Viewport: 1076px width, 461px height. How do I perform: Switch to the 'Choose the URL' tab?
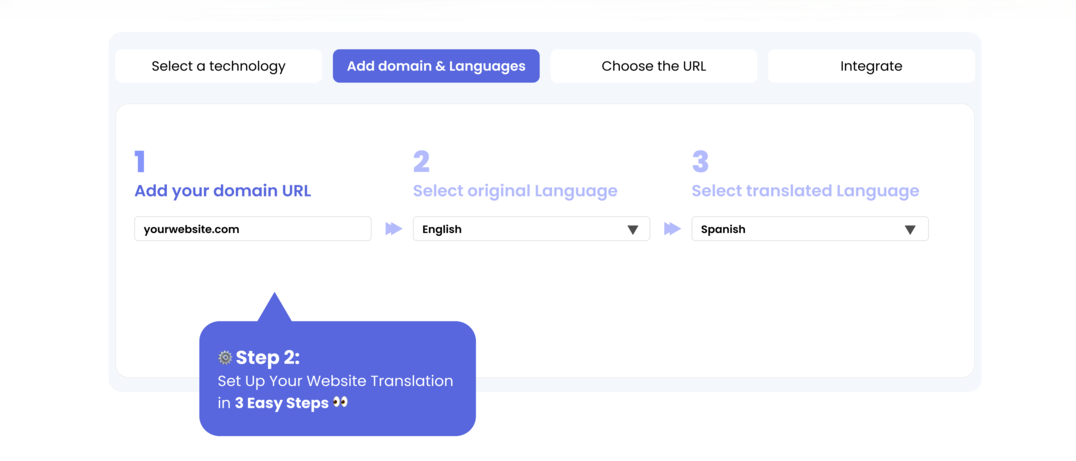point(654,66)
